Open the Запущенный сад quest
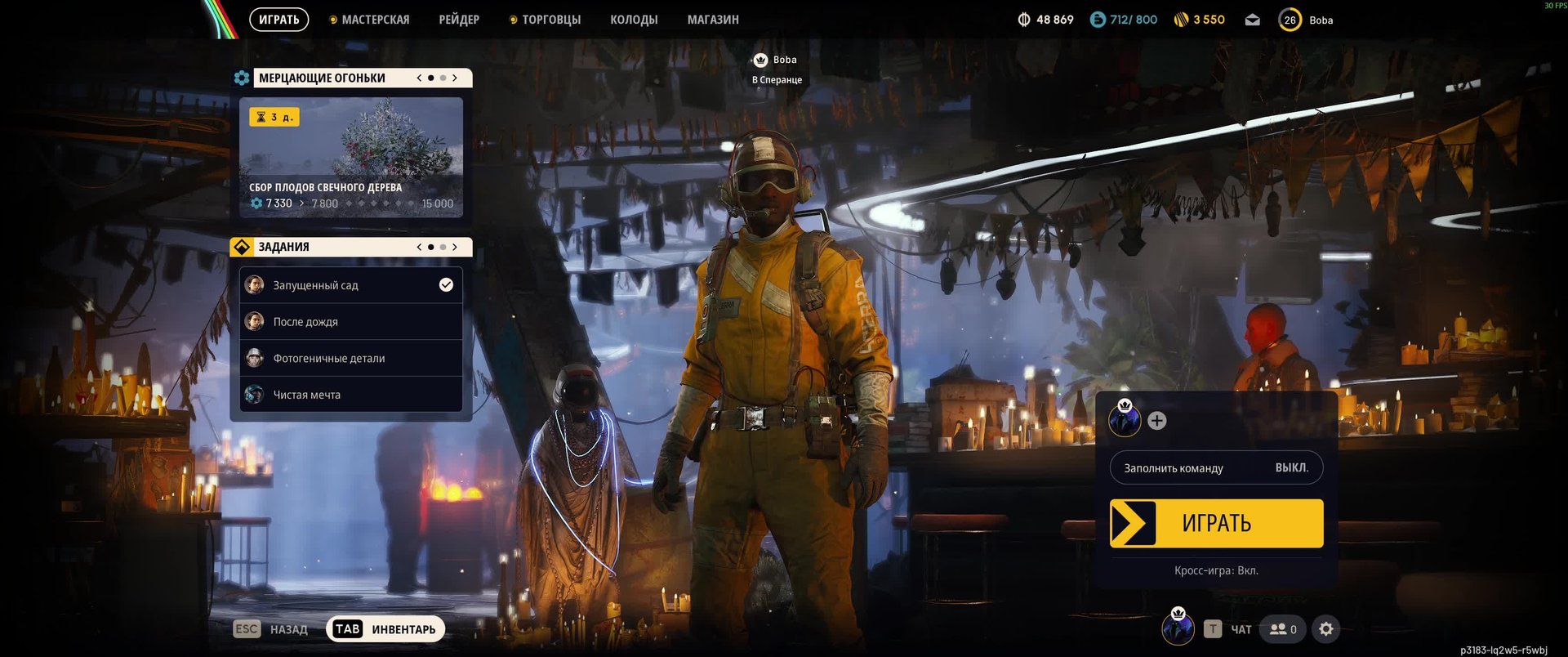Viewport: 1568px width, 657px height. (351, 285)
